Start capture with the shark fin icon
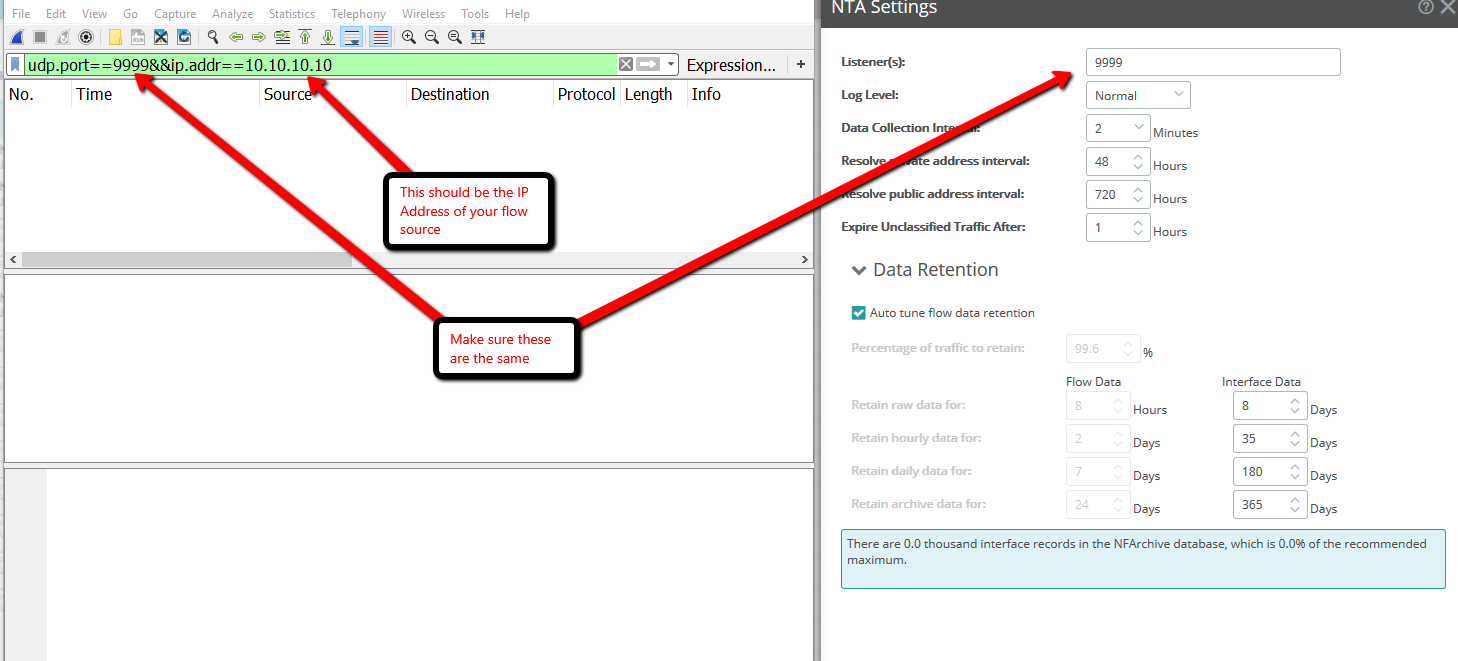Viewport: 1458px width, 661px height. 17,37
